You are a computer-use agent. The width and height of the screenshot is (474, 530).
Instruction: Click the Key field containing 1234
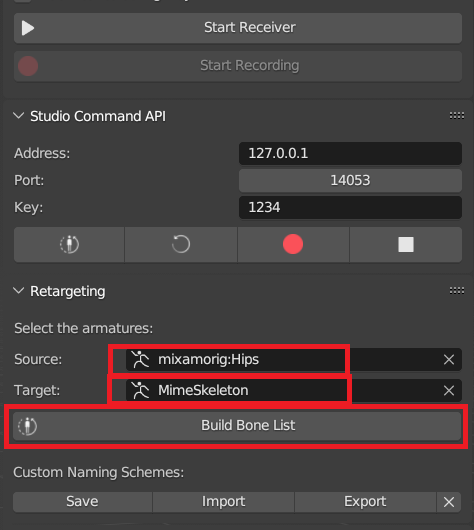coord(350,208)
